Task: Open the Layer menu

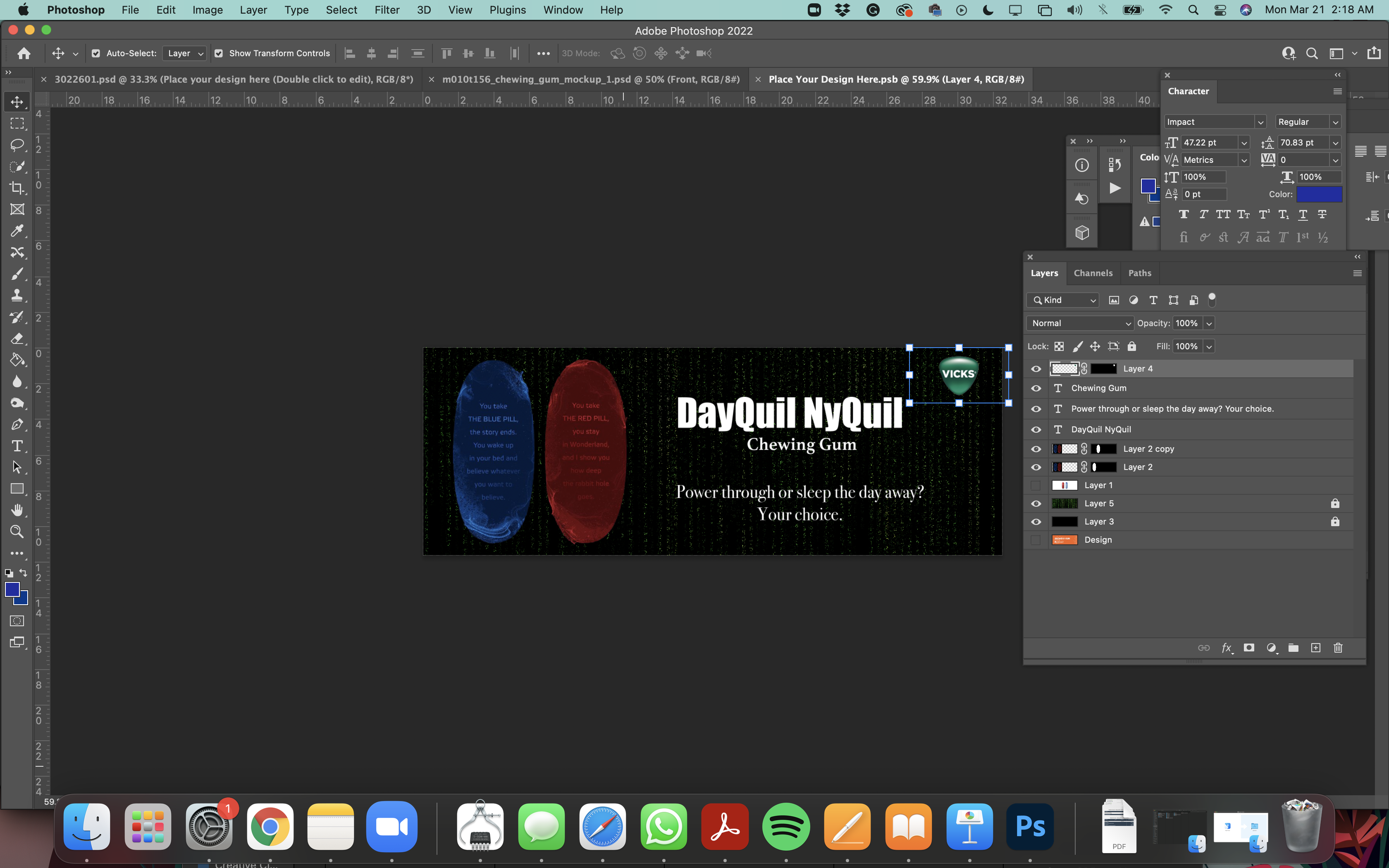Action: point(253,10)
